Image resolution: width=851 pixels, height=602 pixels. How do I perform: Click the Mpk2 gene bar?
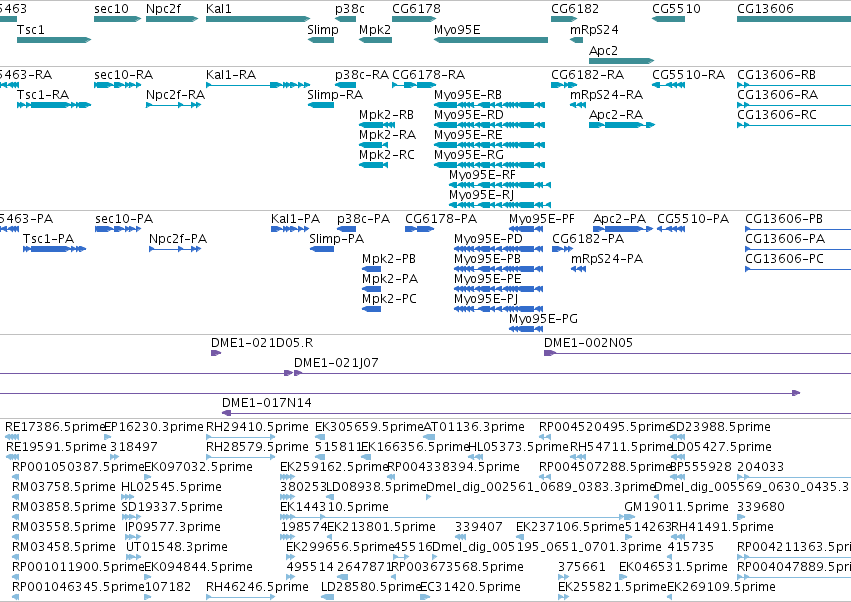[x=375, y=40]
